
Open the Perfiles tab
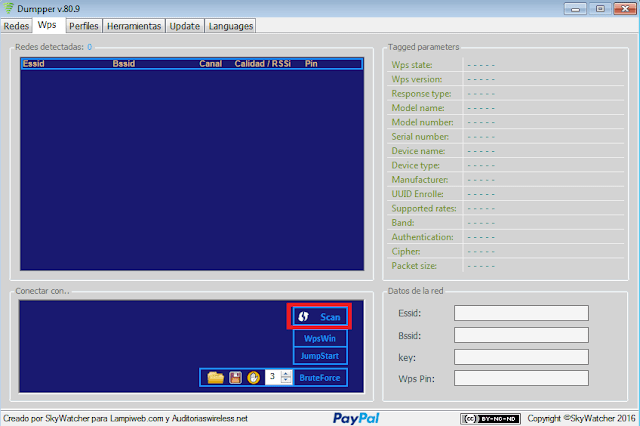click(84, 26)
